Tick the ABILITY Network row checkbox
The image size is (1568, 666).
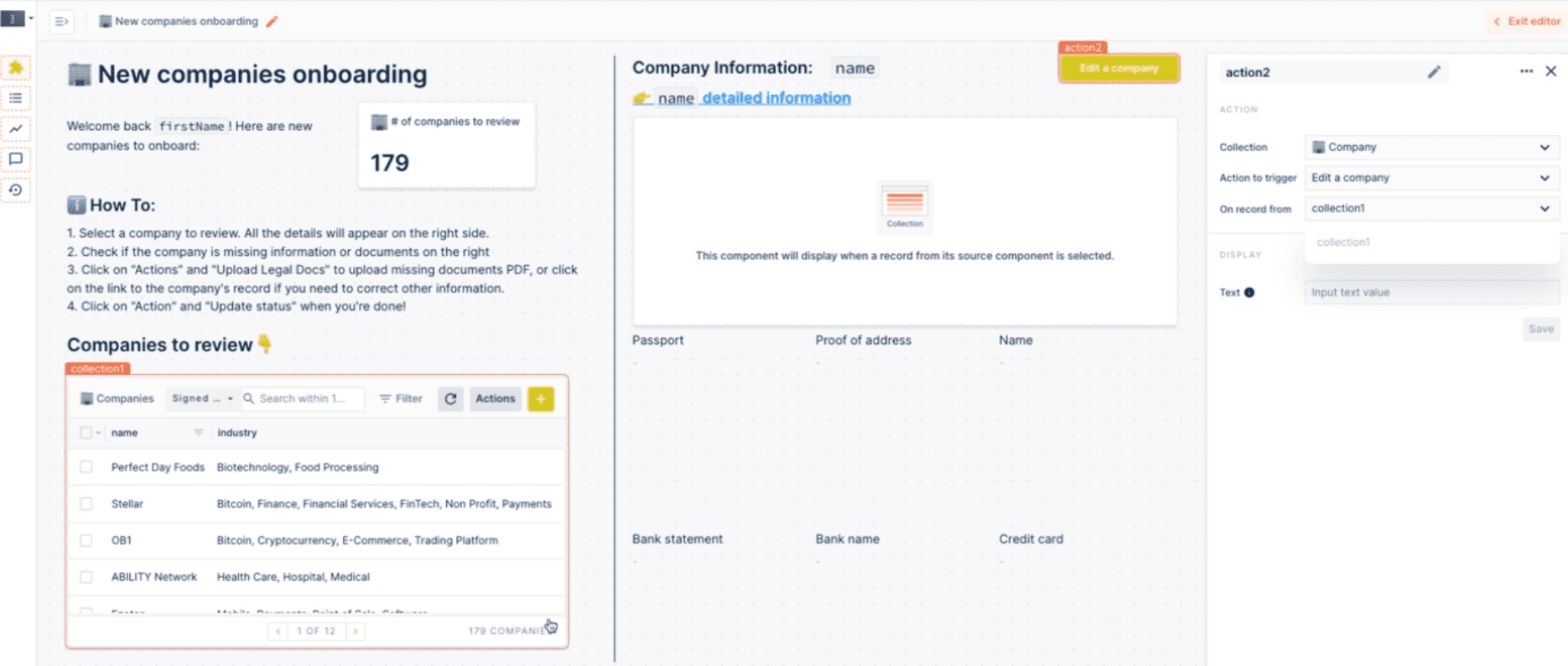click(86, 577)
